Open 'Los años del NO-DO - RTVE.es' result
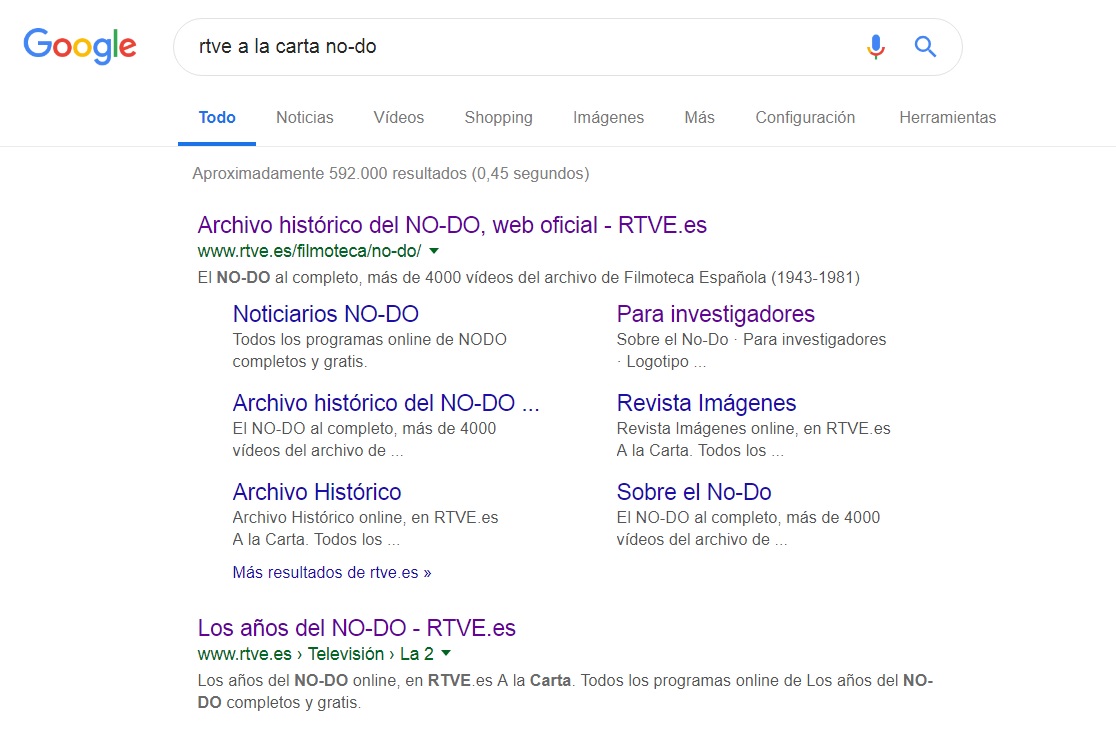This screenshot has height=738, width=1116. pos(357,628)
